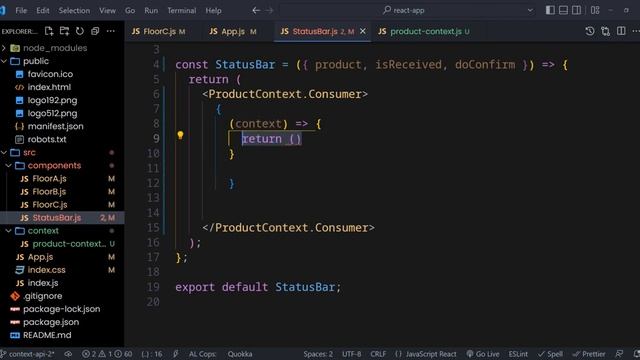Open README.md in Explorer
The height and width of the screenshot is (360, 640).
pos(47,335)
